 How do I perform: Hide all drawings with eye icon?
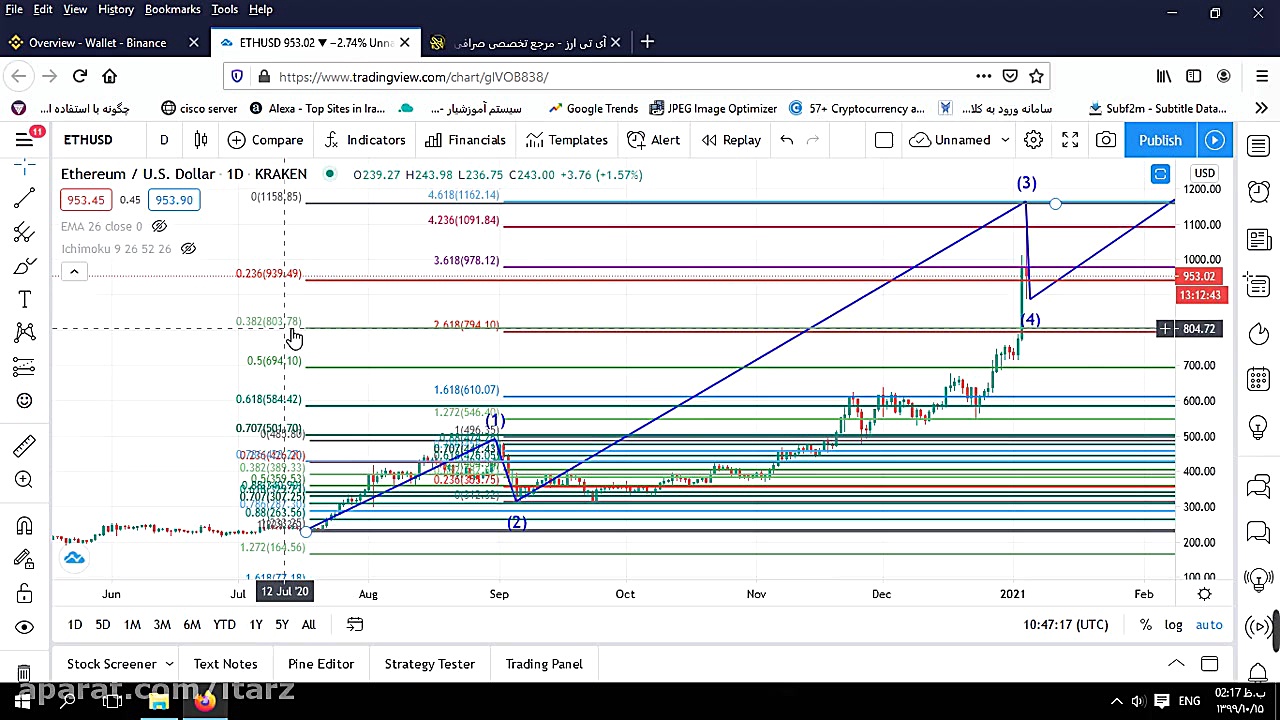(x=25, y=628)
